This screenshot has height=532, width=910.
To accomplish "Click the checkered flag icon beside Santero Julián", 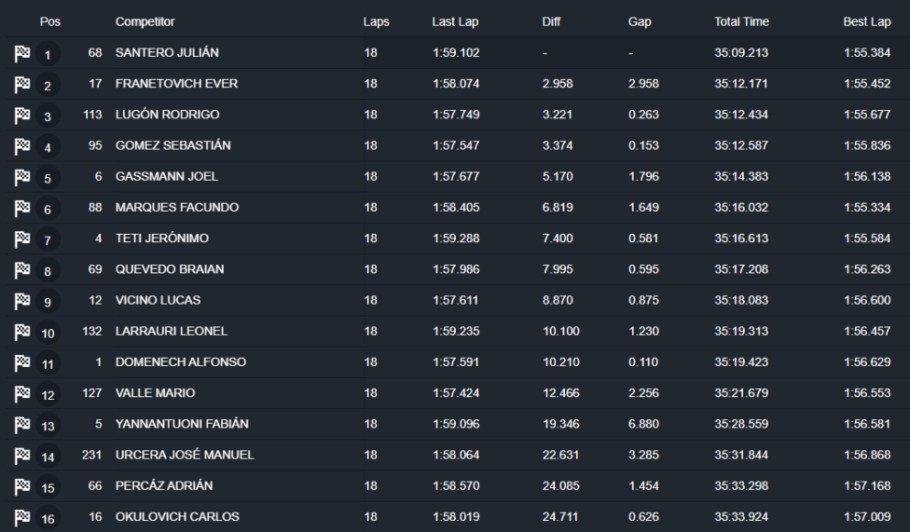I will point(22,53).
